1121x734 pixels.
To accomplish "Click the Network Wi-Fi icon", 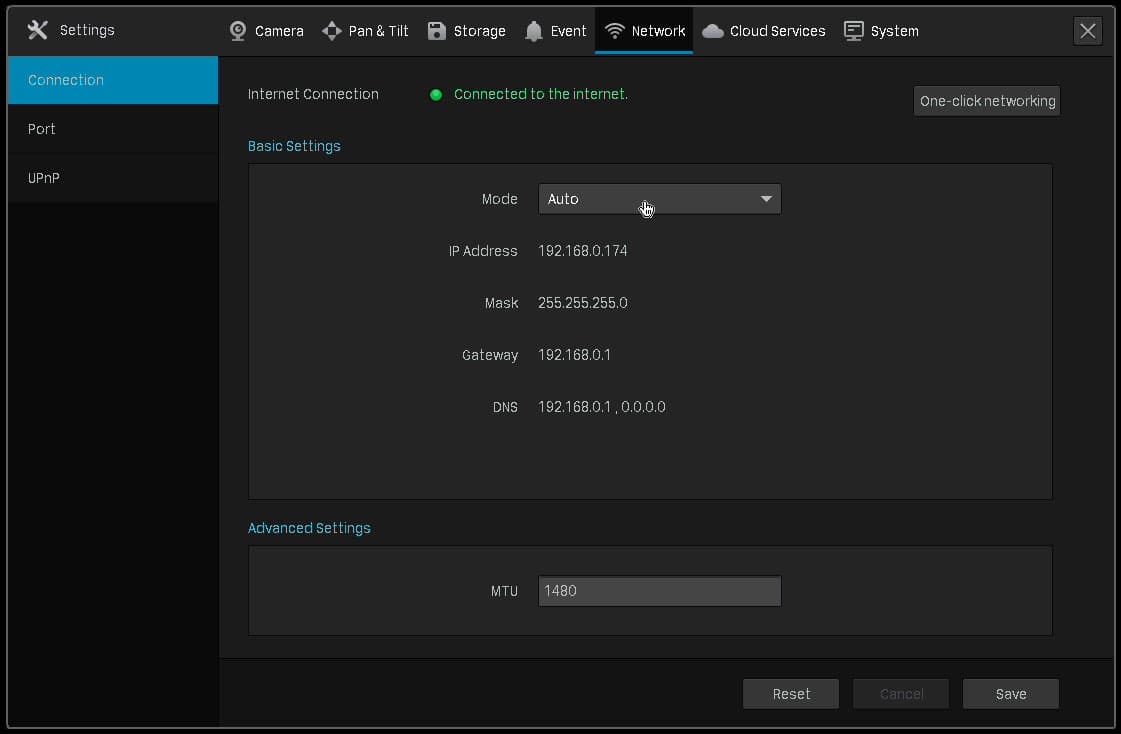I will 615,31.
